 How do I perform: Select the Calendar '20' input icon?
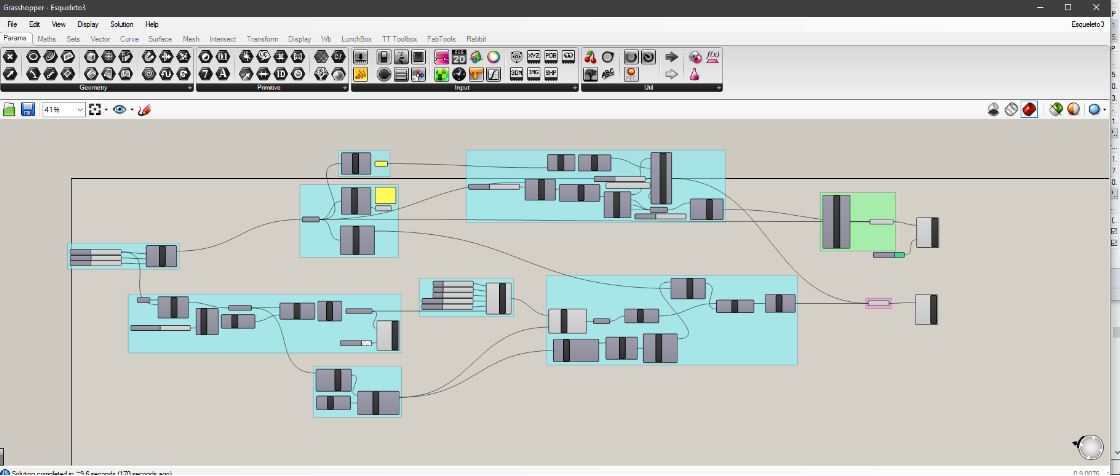[459, 56]
